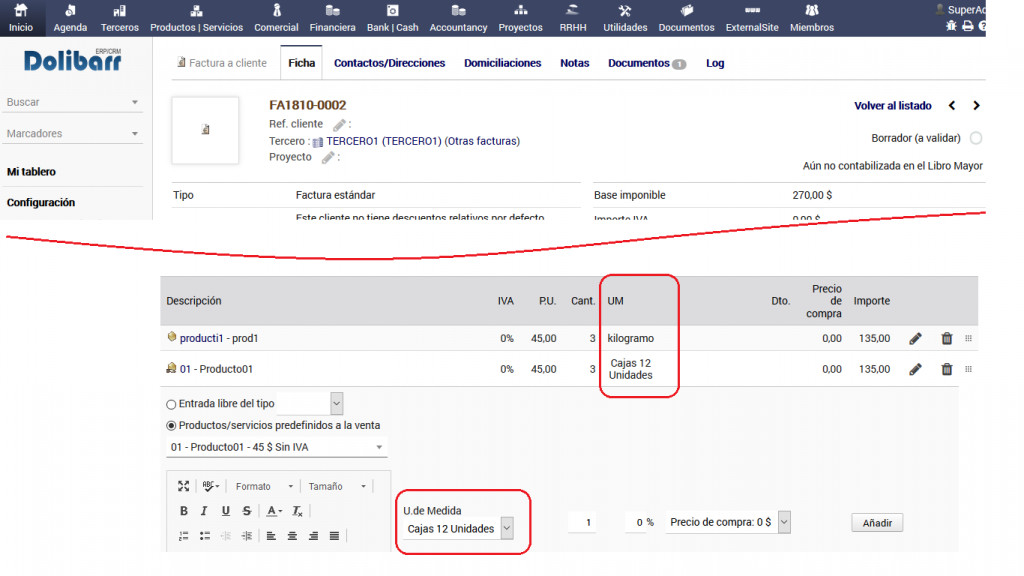Screen dimensions: 1024x576
Task: Click the Bold formatting button in editor
Action: (183, 511)
